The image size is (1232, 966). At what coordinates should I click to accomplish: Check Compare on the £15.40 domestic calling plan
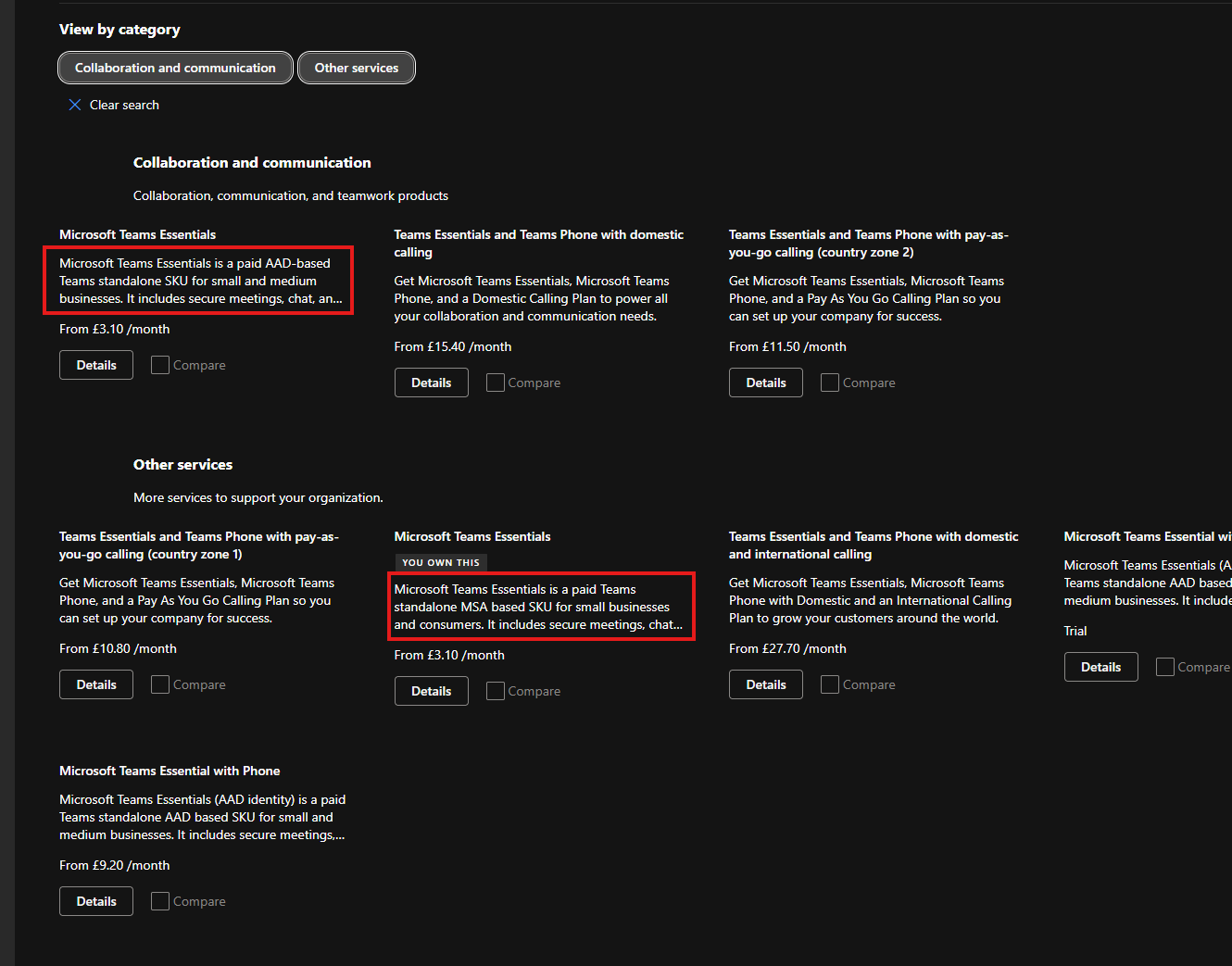[496, 383]
